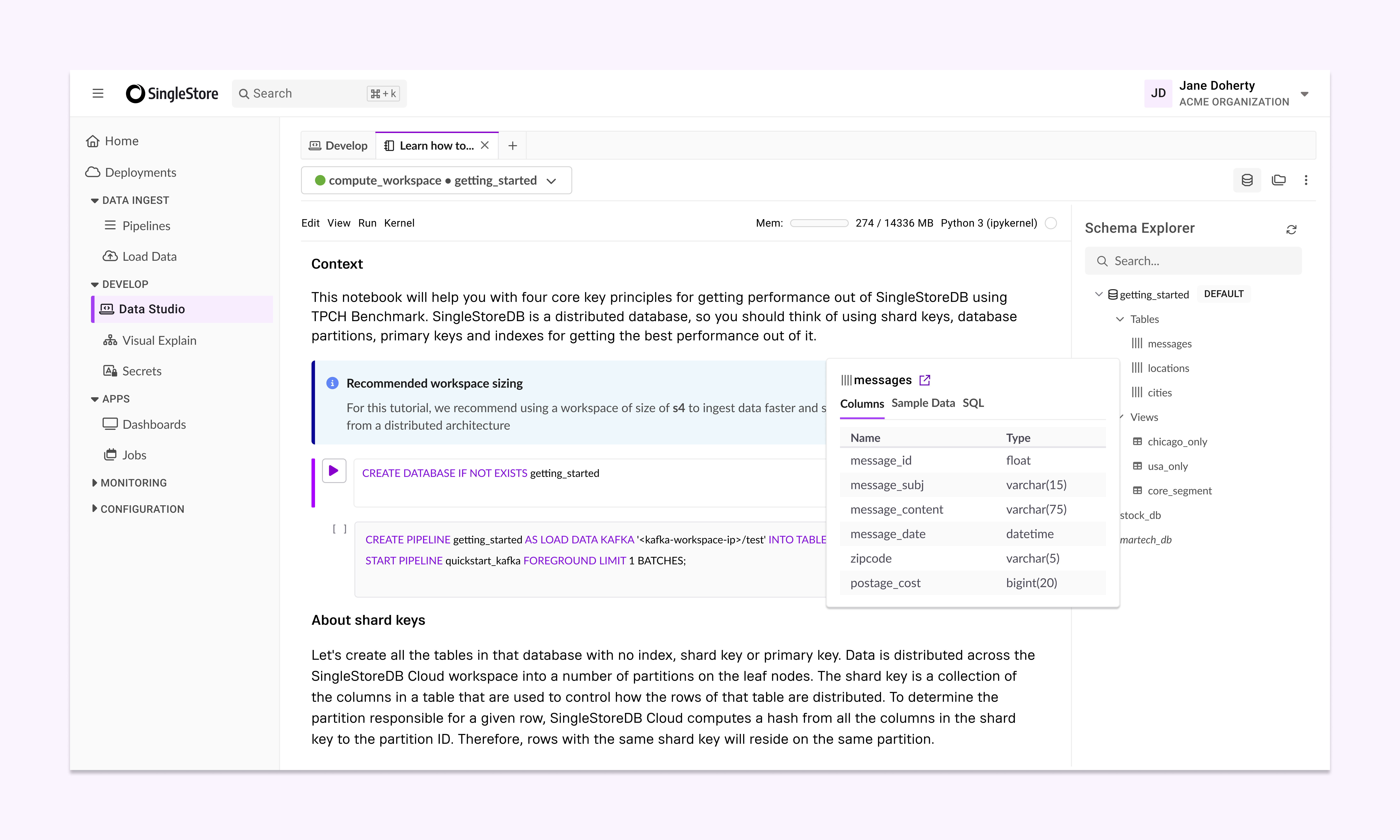Open messages table via external link icon
1400x840 pixels.
[x=925, y=380]
